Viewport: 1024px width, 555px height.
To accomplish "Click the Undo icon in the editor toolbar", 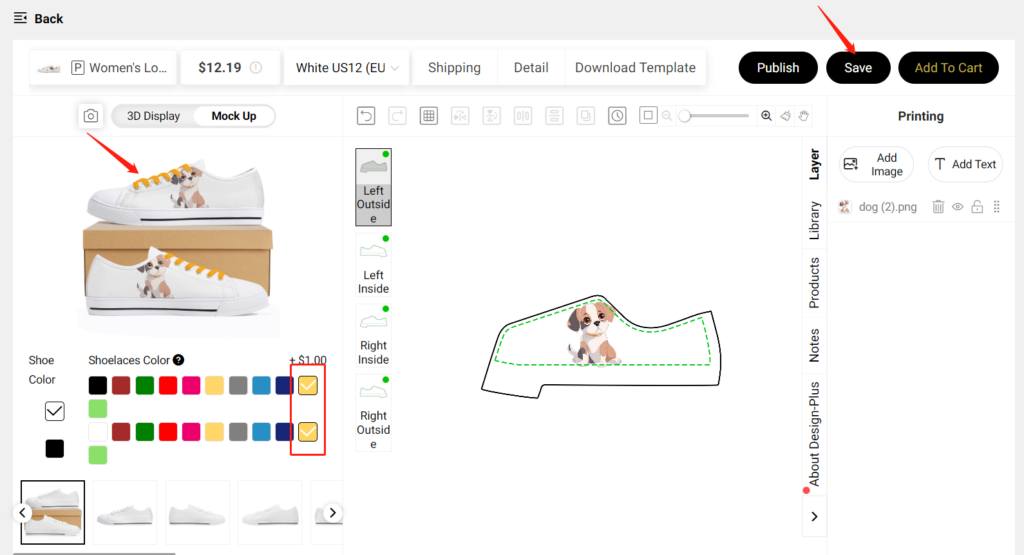I will coord(366,116).
